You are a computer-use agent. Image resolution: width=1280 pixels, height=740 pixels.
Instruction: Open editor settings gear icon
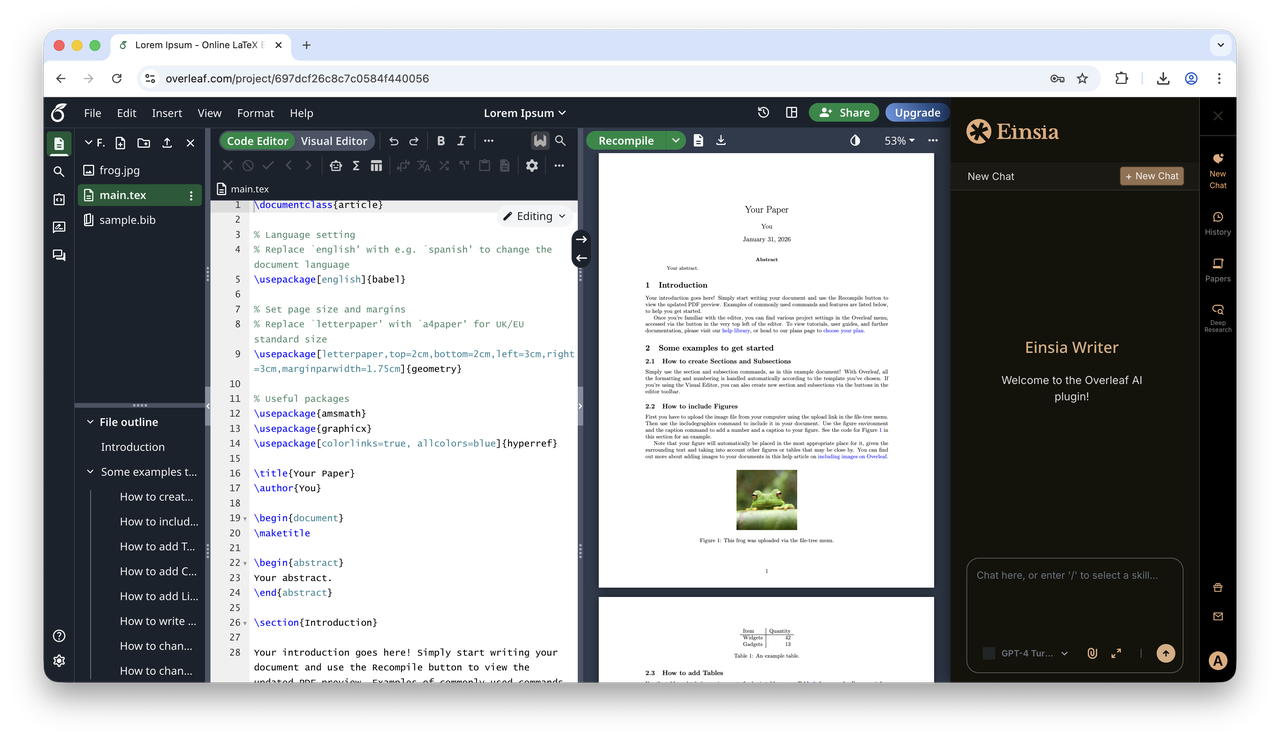(x=531, y=165)
